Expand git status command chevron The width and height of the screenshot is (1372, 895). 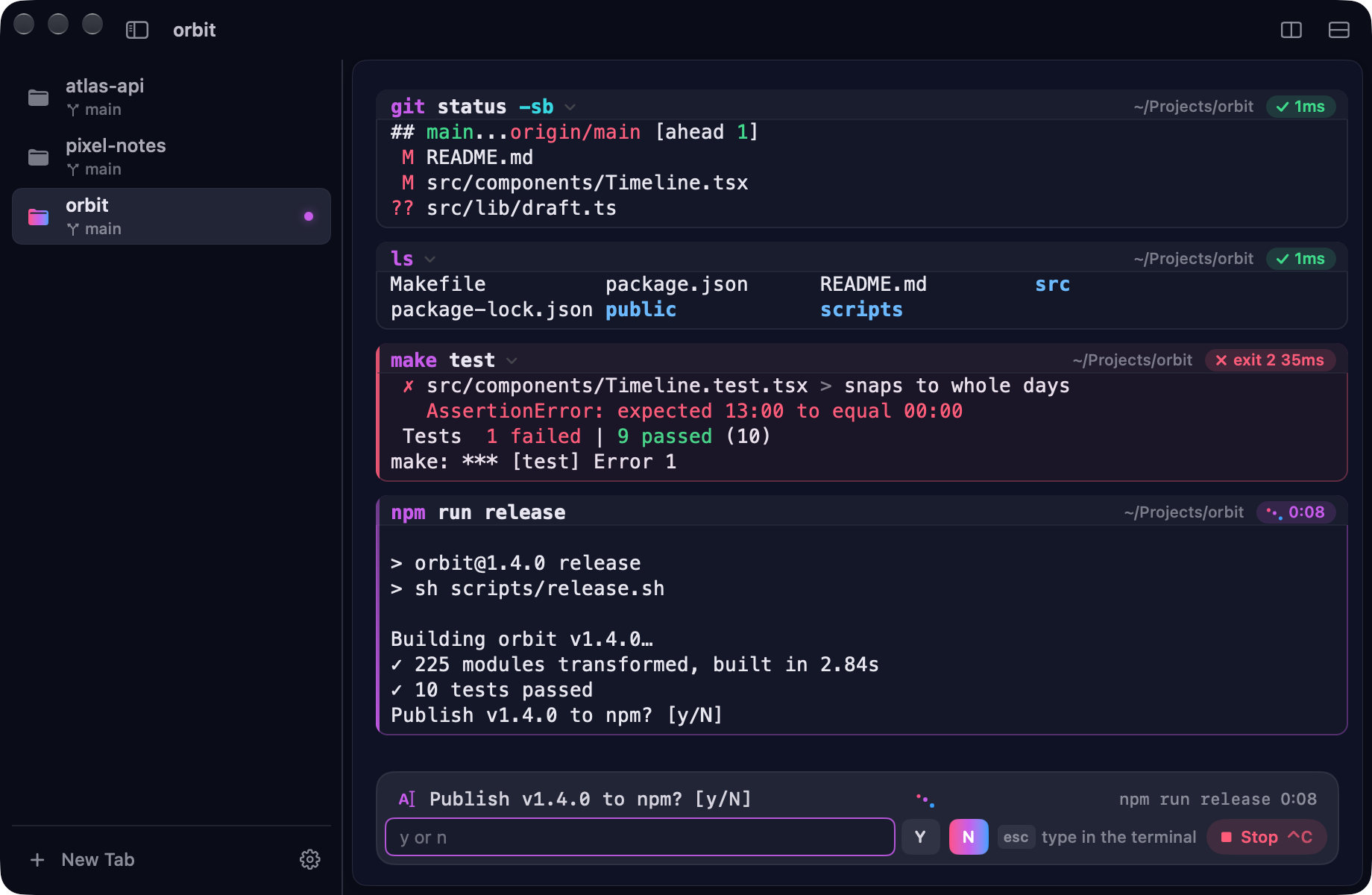[x=570, y=107]
